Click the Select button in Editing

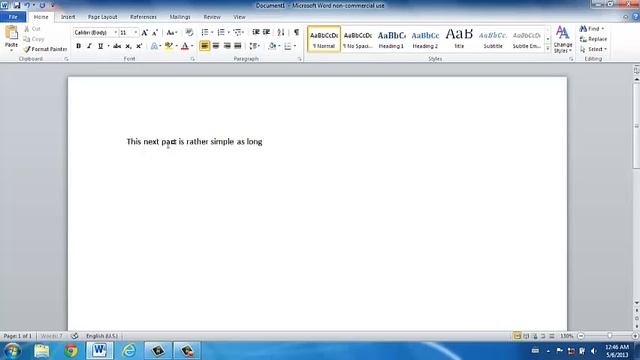tap(593, 49)
